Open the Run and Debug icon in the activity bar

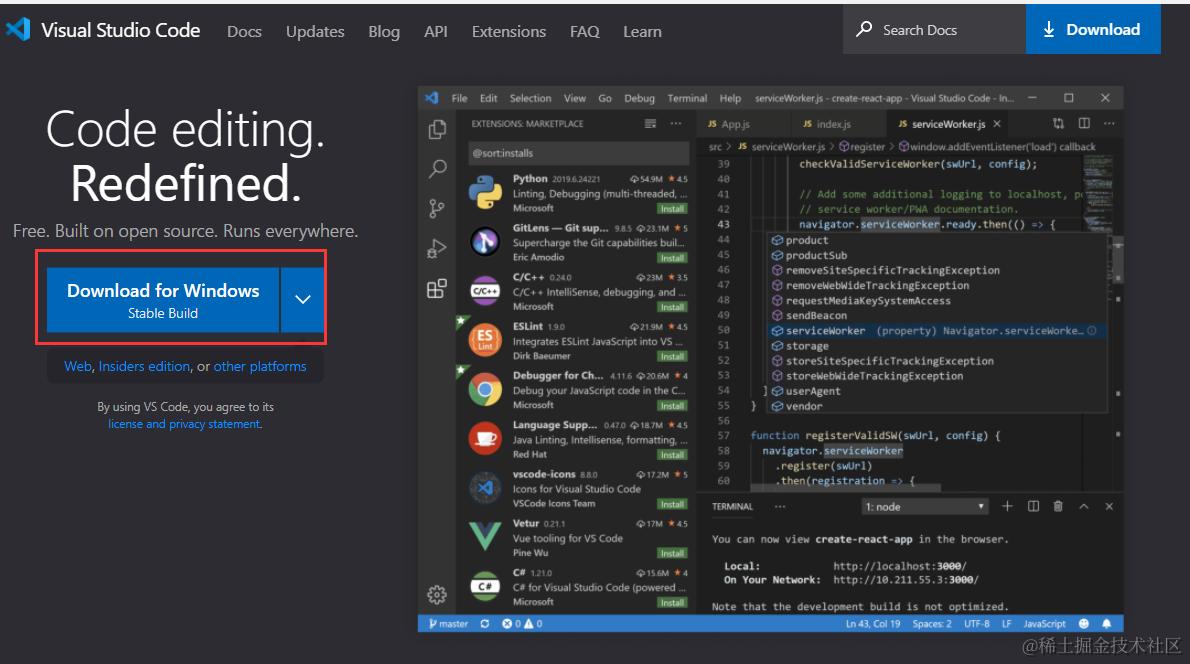(x=437, y=248)
